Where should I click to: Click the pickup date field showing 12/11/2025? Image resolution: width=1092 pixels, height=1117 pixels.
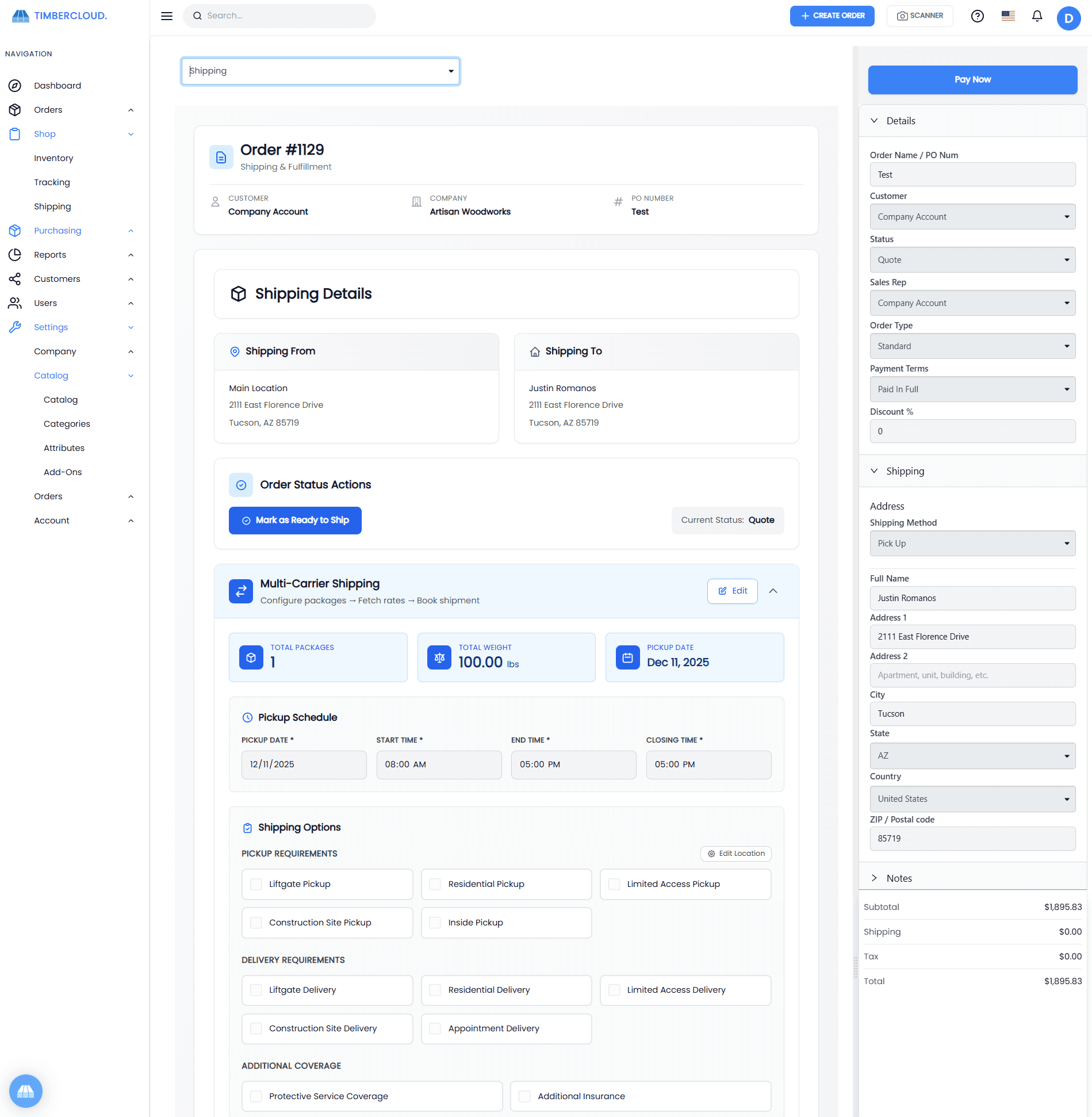pyautogui.click(x=304, y=764)
